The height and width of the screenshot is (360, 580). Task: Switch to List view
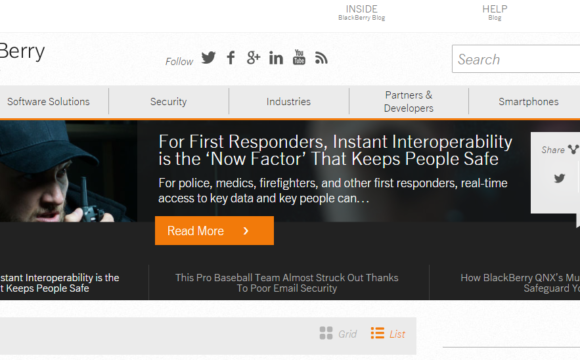tap(388, 333)
